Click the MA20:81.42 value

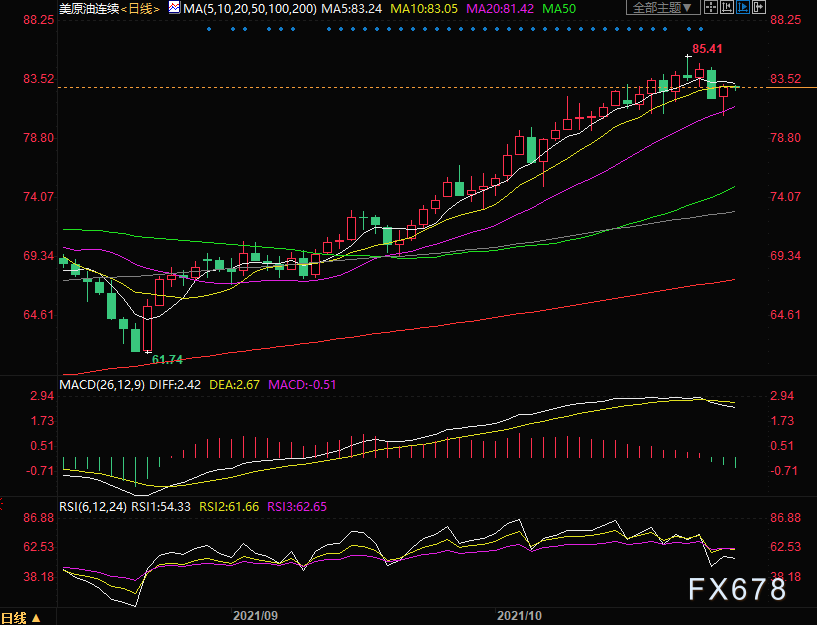[x=500, y=9]
